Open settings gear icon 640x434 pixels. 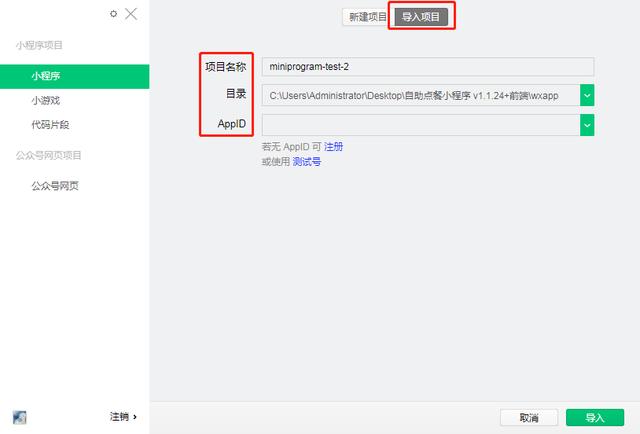113,14
